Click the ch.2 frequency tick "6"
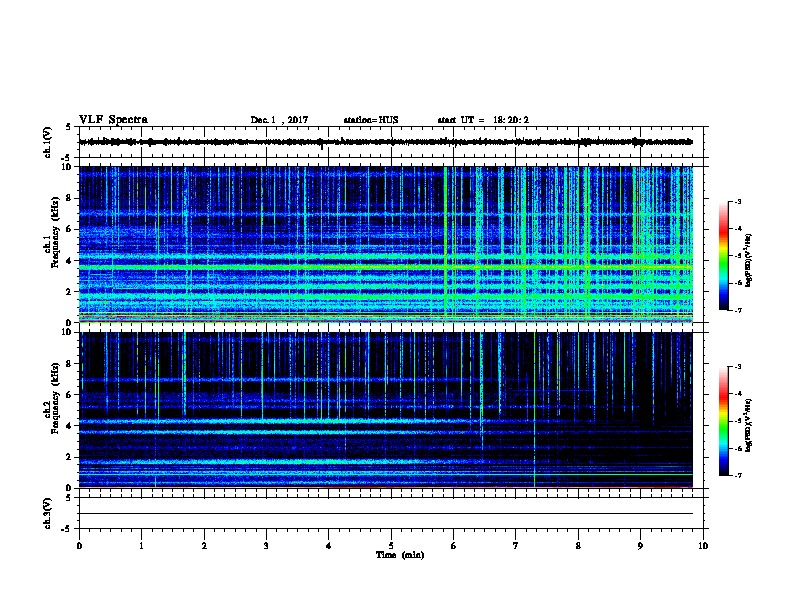Image resolution: width=792 pixels, height=612 pixels. 70,395
